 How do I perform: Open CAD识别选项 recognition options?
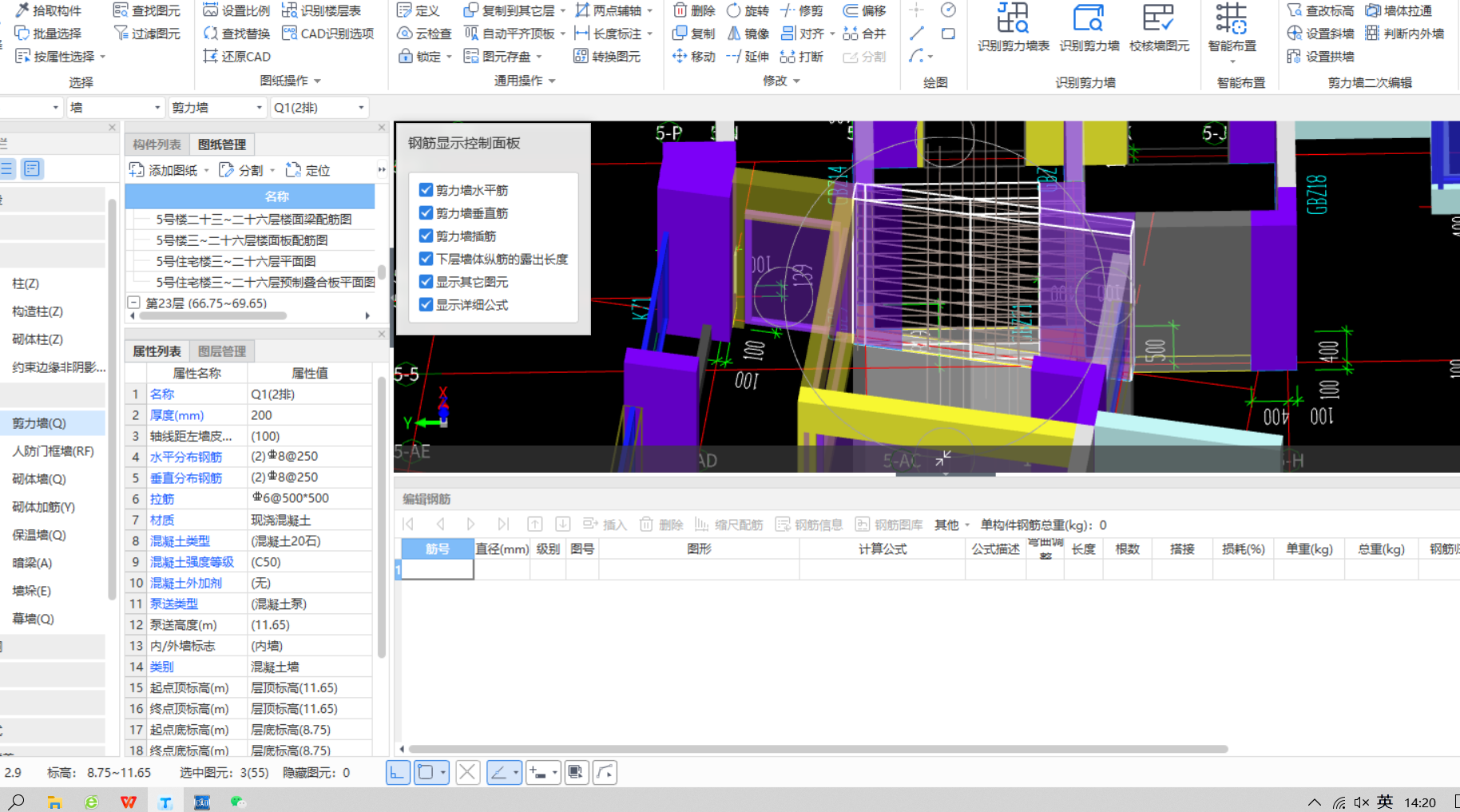click(x=328, y=34)
